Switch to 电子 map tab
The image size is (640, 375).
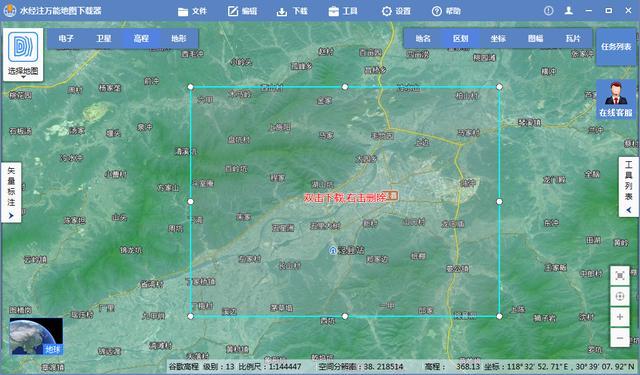66,38
